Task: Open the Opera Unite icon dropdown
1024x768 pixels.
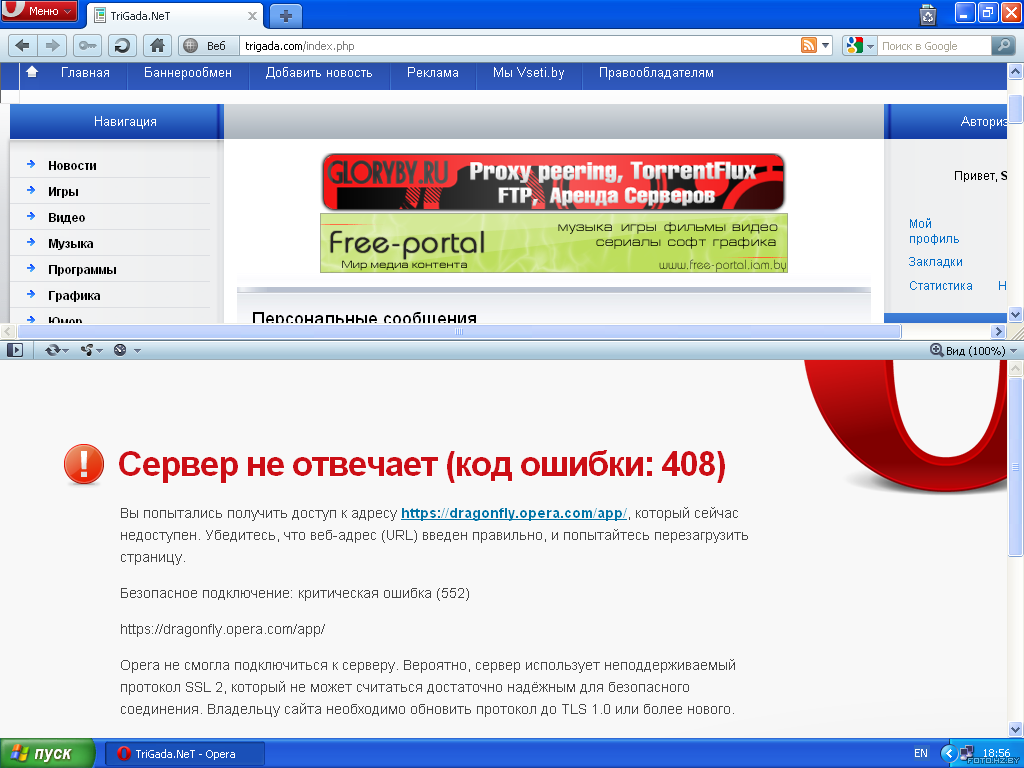Action: coord(91,351)
